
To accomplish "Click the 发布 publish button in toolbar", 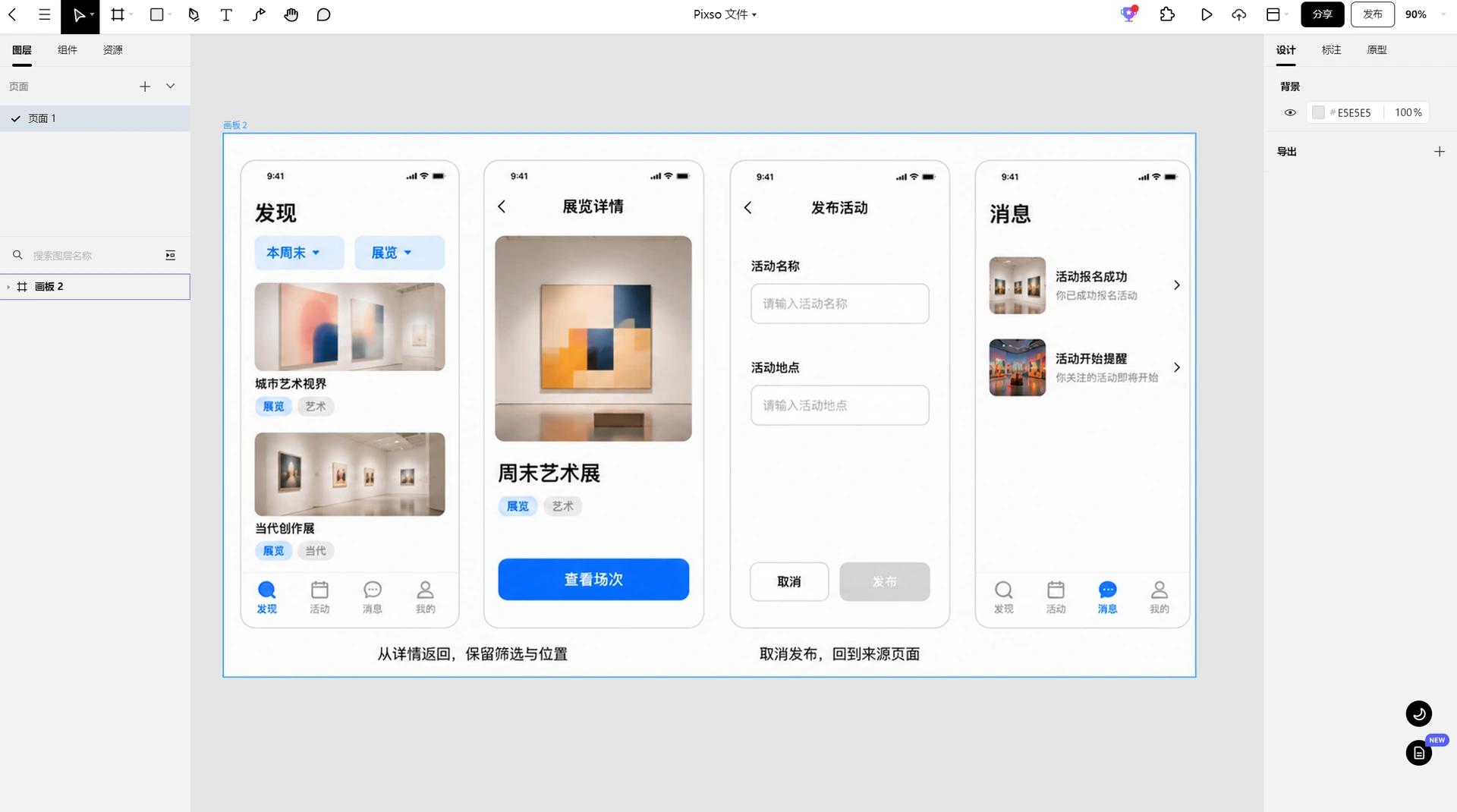I will [1372, 14].
